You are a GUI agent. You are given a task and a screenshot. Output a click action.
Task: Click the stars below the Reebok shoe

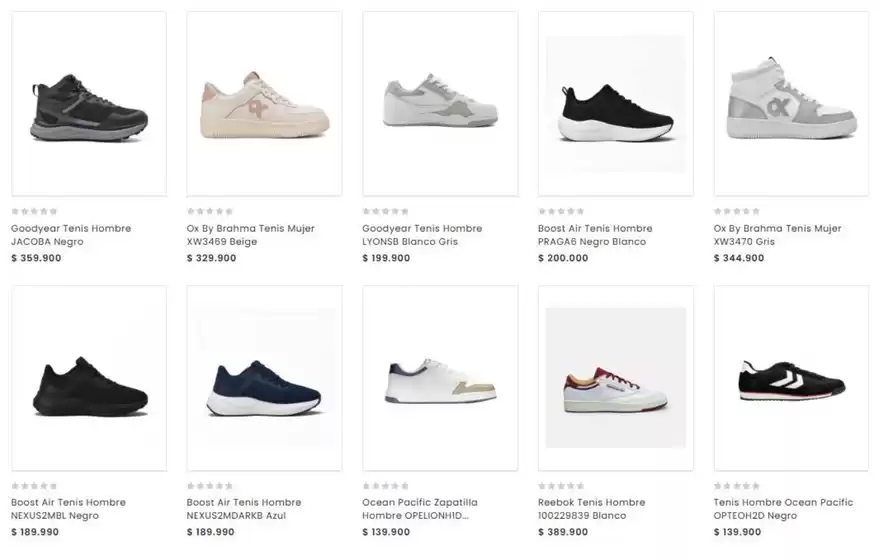(561, 486)
